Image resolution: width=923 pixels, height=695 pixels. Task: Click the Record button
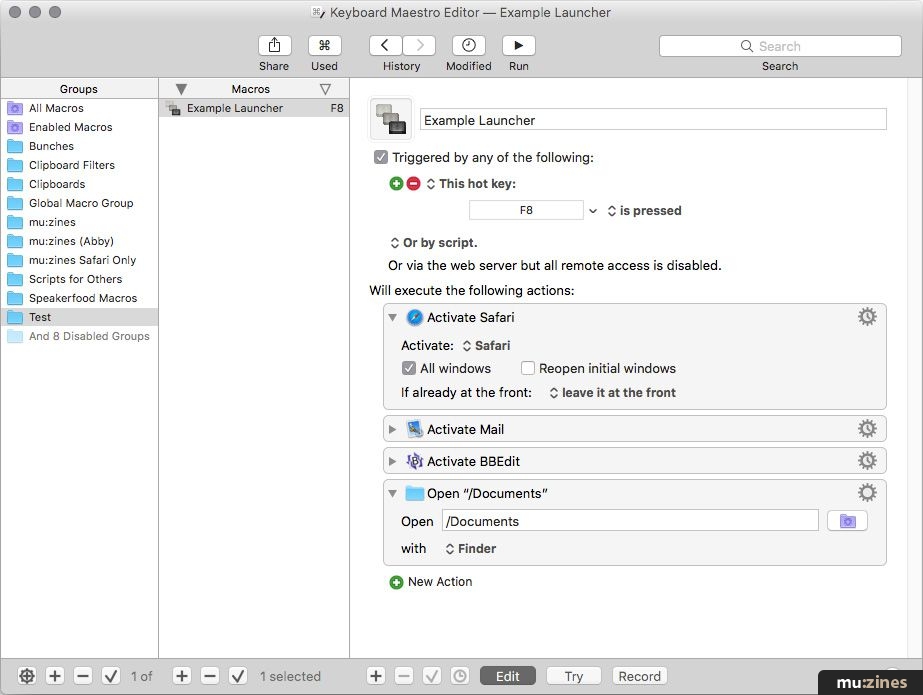[639, 676]
